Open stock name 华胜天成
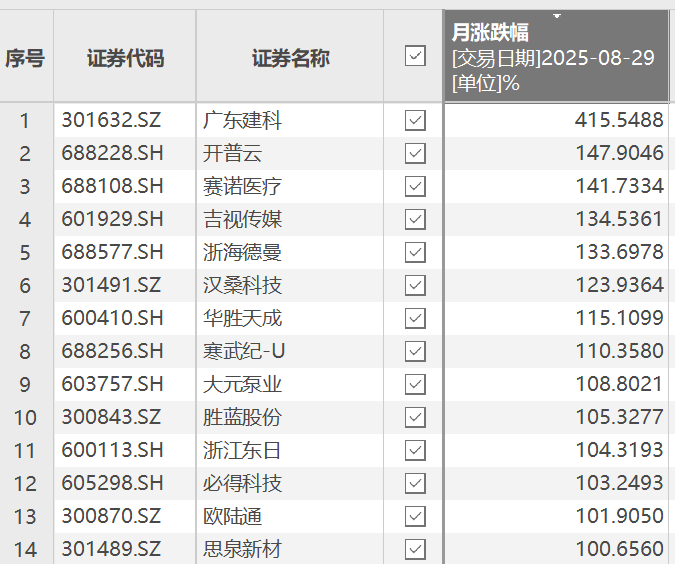The height and width of the screenshot is (564, 675). [x=242, y=319]
